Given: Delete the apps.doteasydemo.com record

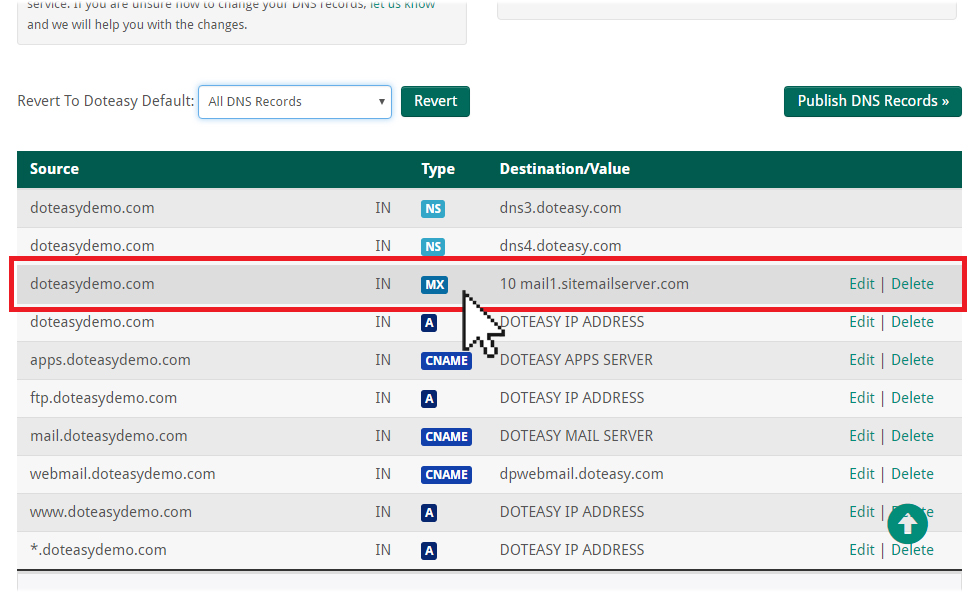Looking at the screenshot, I should point(912,360).
